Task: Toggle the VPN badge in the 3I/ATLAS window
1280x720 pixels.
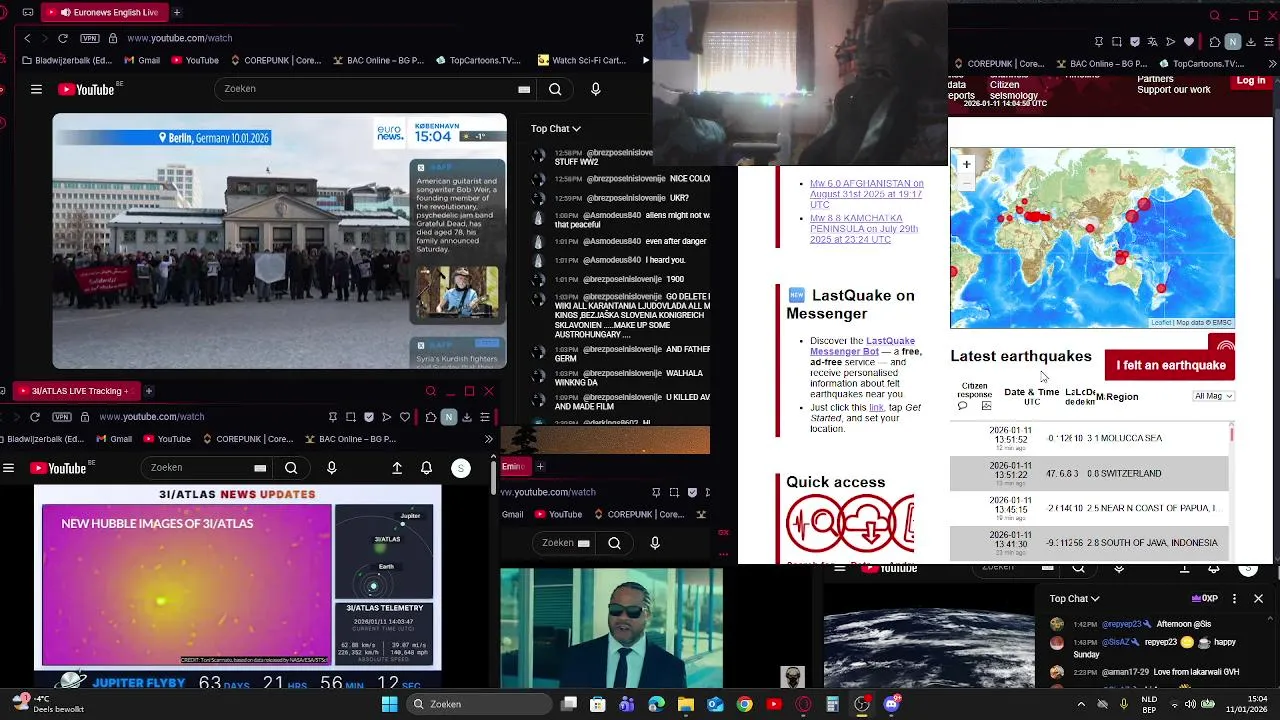Action: point(62,416)
